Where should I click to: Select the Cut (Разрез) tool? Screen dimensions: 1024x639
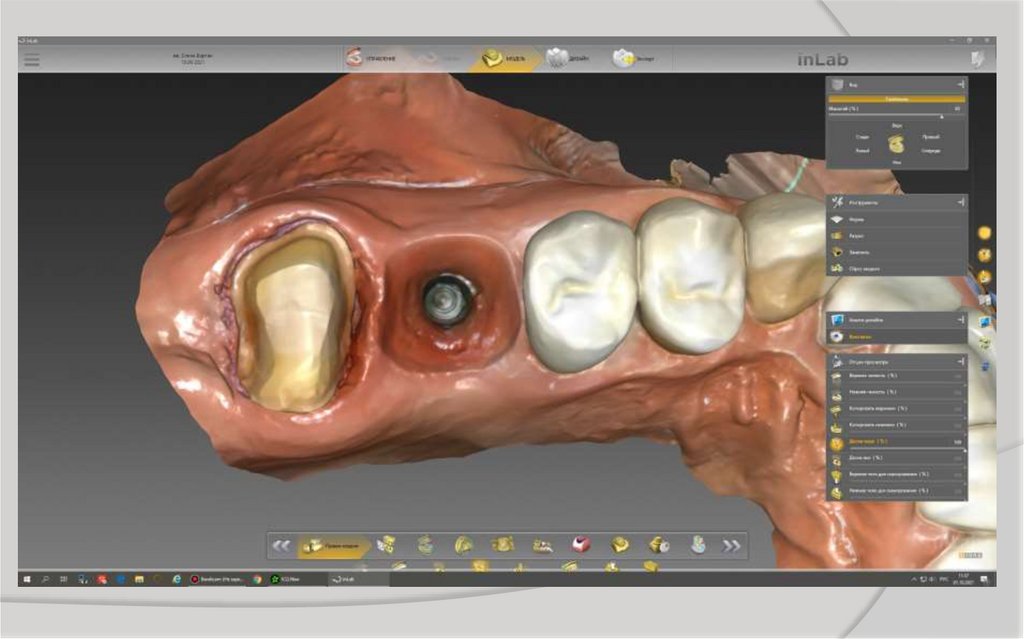897,236
